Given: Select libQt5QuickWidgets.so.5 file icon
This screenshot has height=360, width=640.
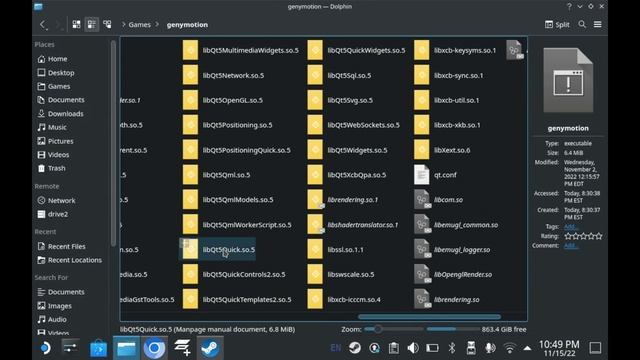Looking at the screenshot, I should click(315, 50).
